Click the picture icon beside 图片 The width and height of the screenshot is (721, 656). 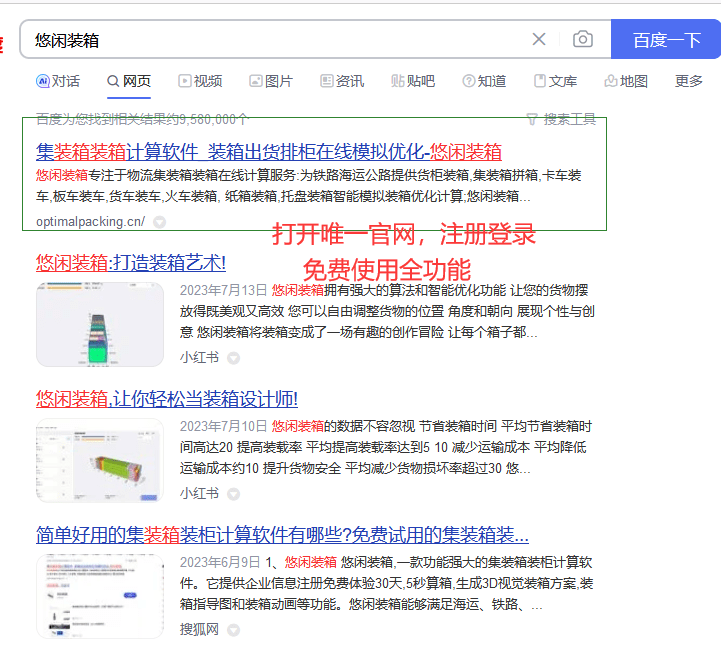pyautogui.click(x=256, y=81)
